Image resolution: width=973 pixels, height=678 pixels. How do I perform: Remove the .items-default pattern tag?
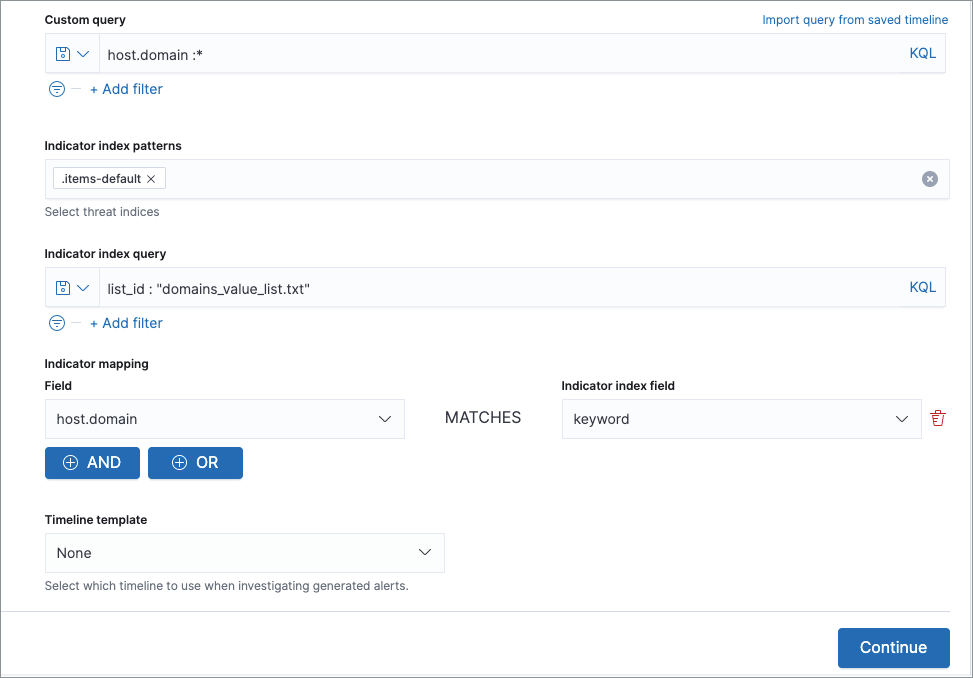(x=151, y=179)
